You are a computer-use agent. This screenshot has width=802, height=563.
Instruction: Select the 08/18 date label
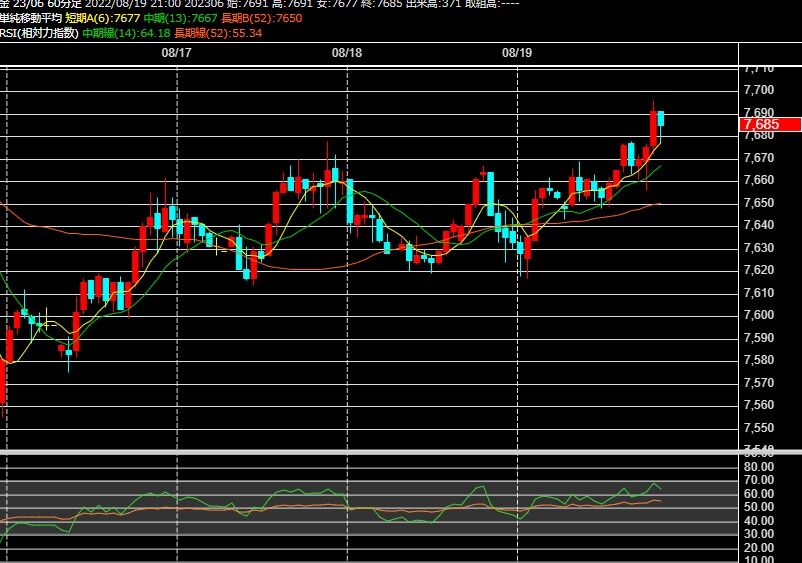click(347, 53)
